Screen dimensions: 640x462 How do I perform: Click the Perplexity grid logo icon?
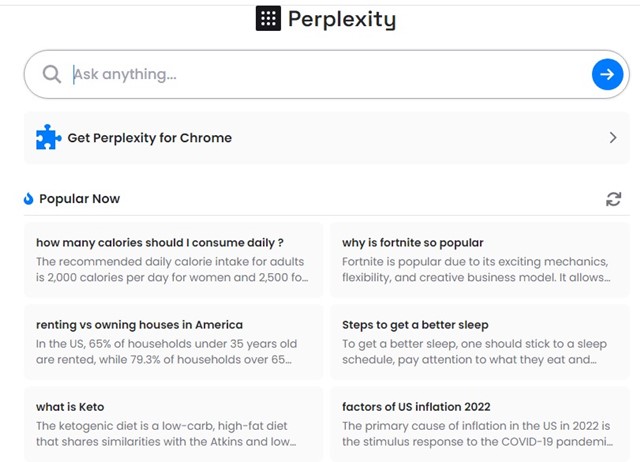[268, 18]
